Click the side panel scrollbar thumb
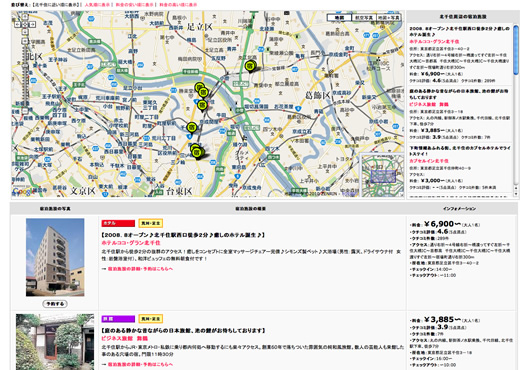 tap(516, 50)
